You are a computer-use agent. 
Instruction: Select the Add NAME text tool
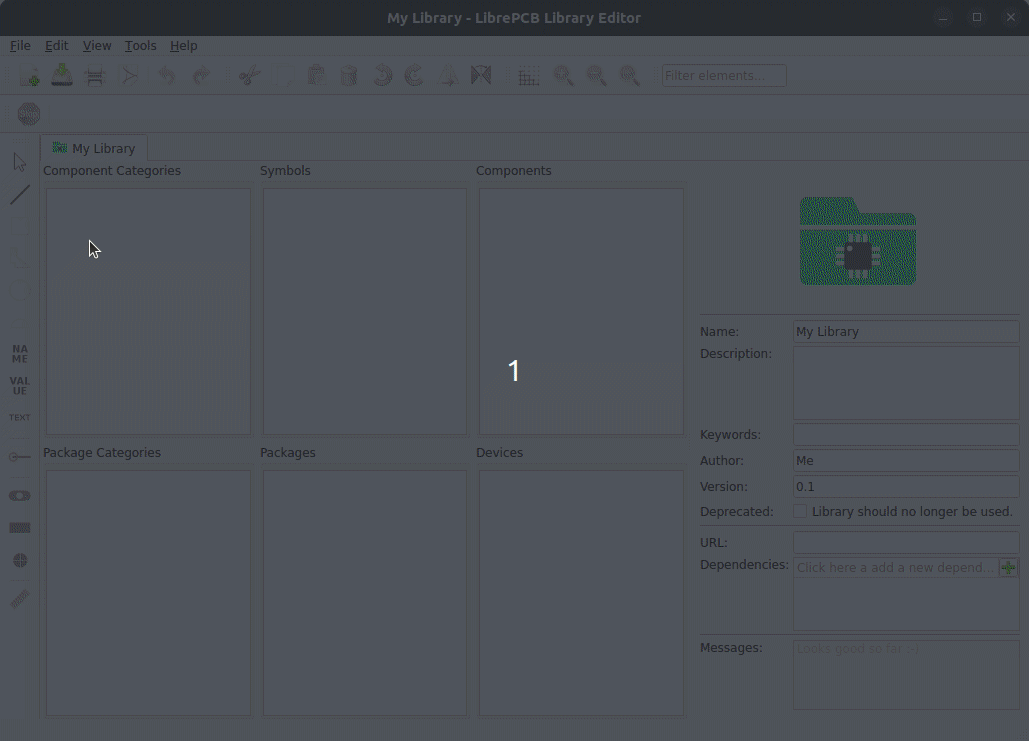(20, 354)
